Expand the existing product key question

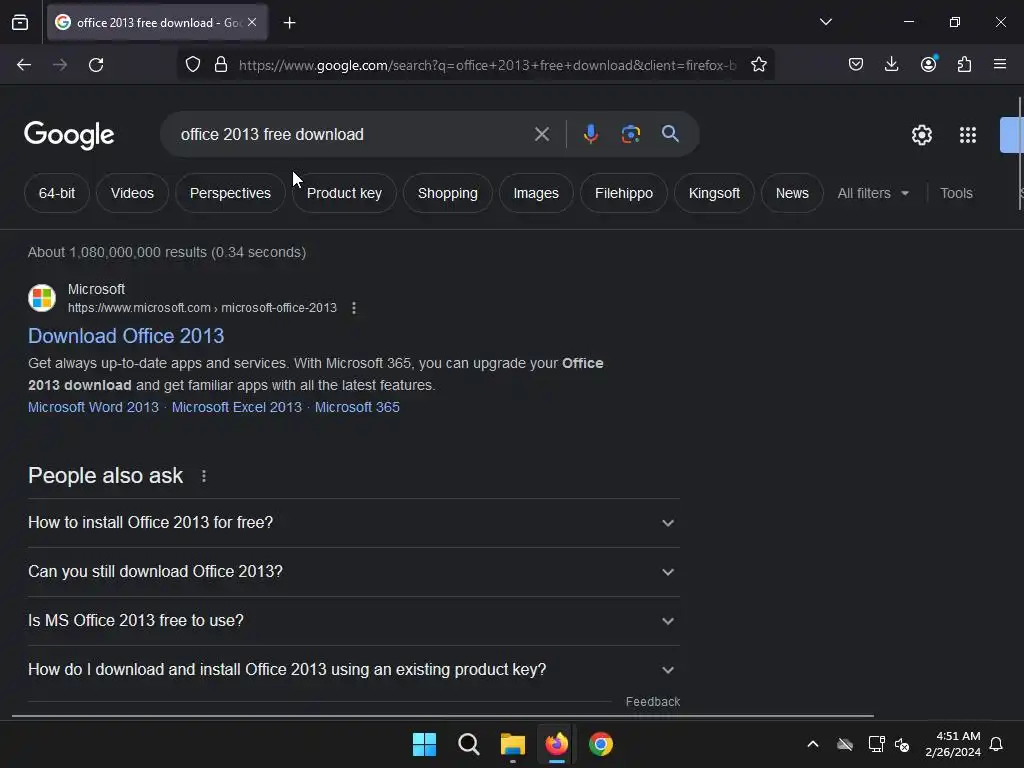[x=353, y=670]
